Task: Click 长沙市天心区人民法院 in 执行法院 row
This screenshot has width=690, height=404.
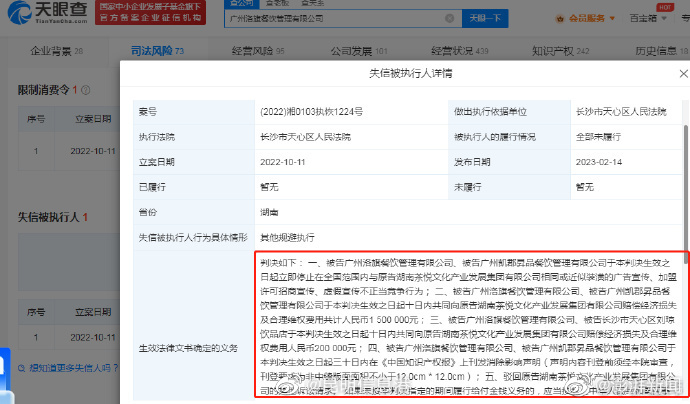Action: point(305,137)
